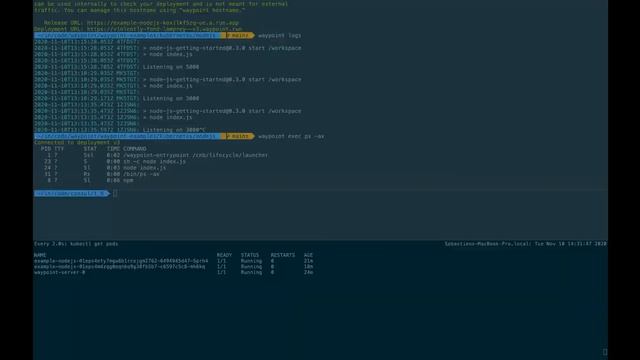Click the MacBook-Pro.local timestamp in the watch header
Screen dimensions: 640x360
525,244
